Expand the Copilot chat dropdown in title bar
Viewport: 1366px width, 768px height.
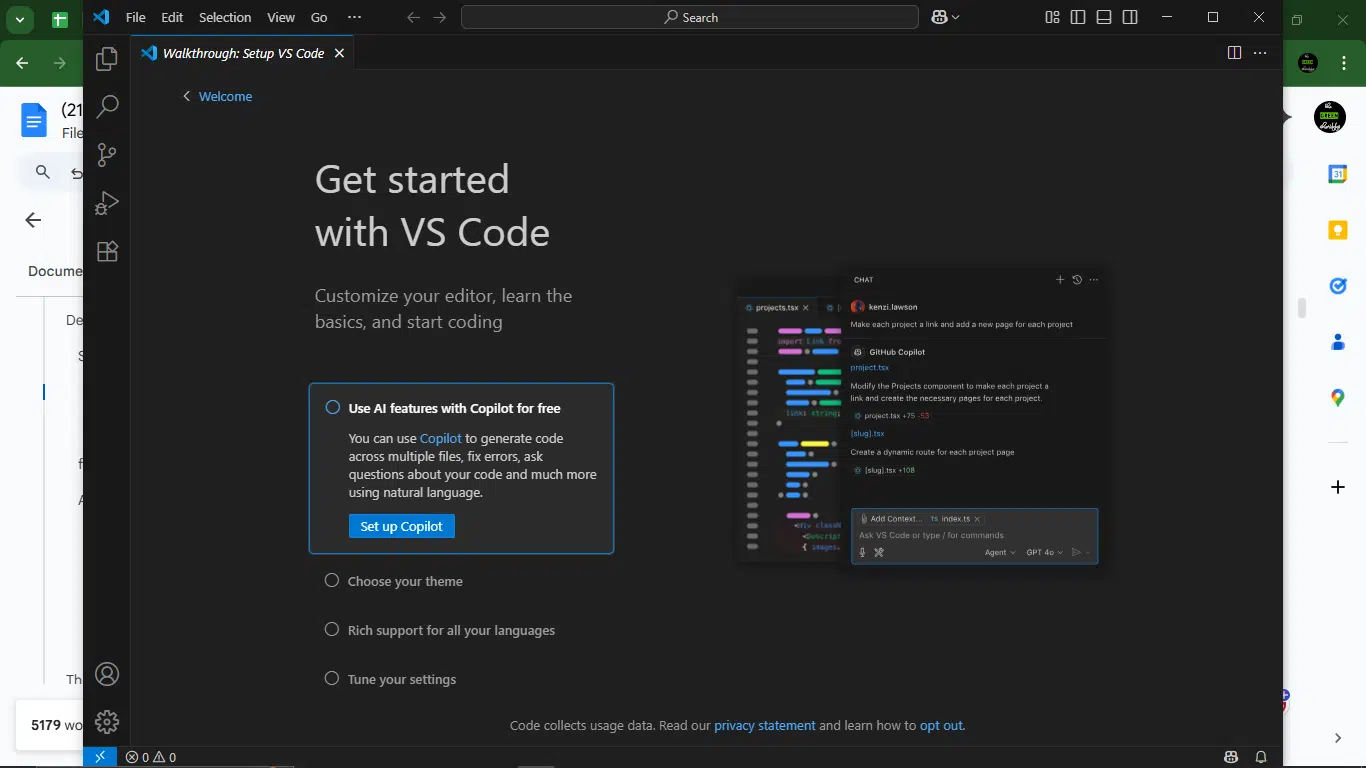pos(956,18)
